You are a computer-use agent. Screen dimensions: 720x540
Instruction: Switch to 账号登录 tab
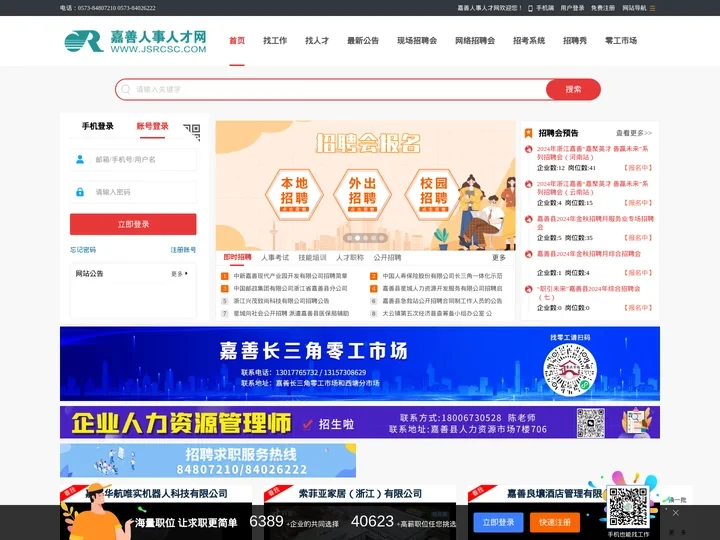[152, 126]
